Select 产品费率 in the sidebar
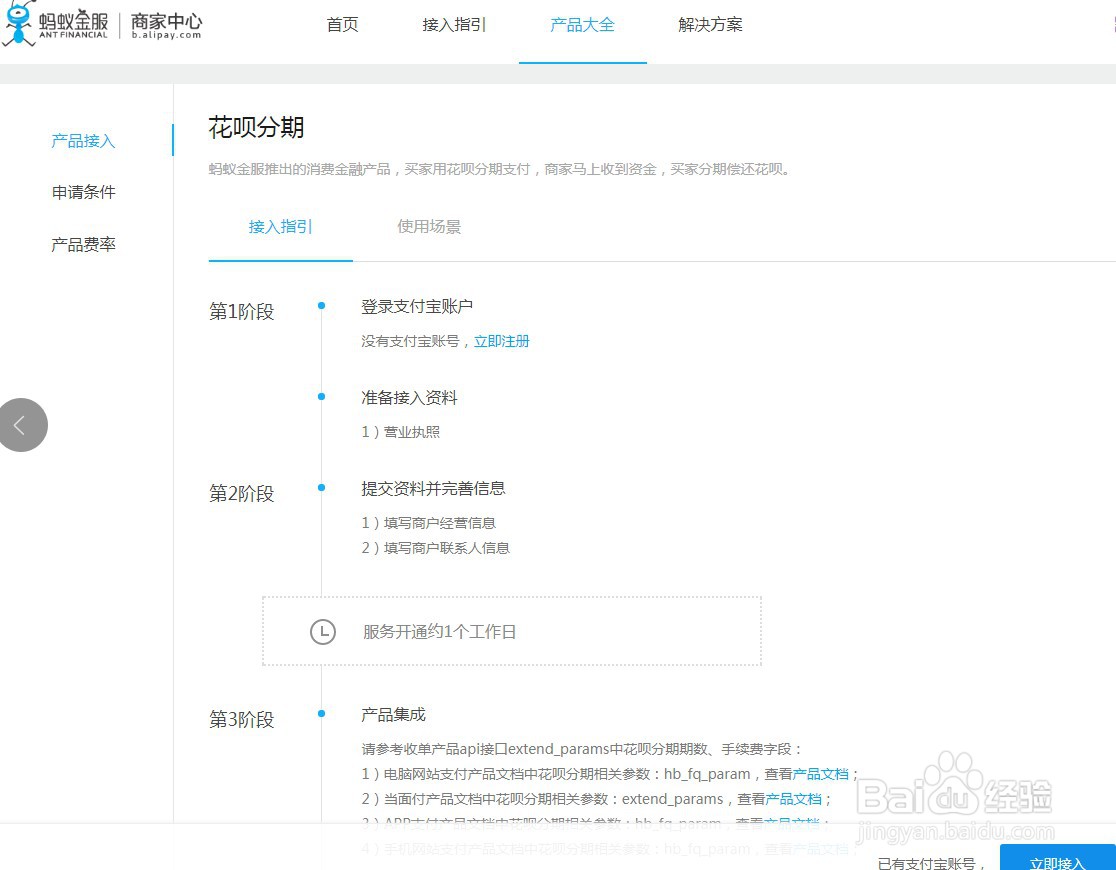Image resolution: width=1116 pixels, height=870 pixels. 83,245
